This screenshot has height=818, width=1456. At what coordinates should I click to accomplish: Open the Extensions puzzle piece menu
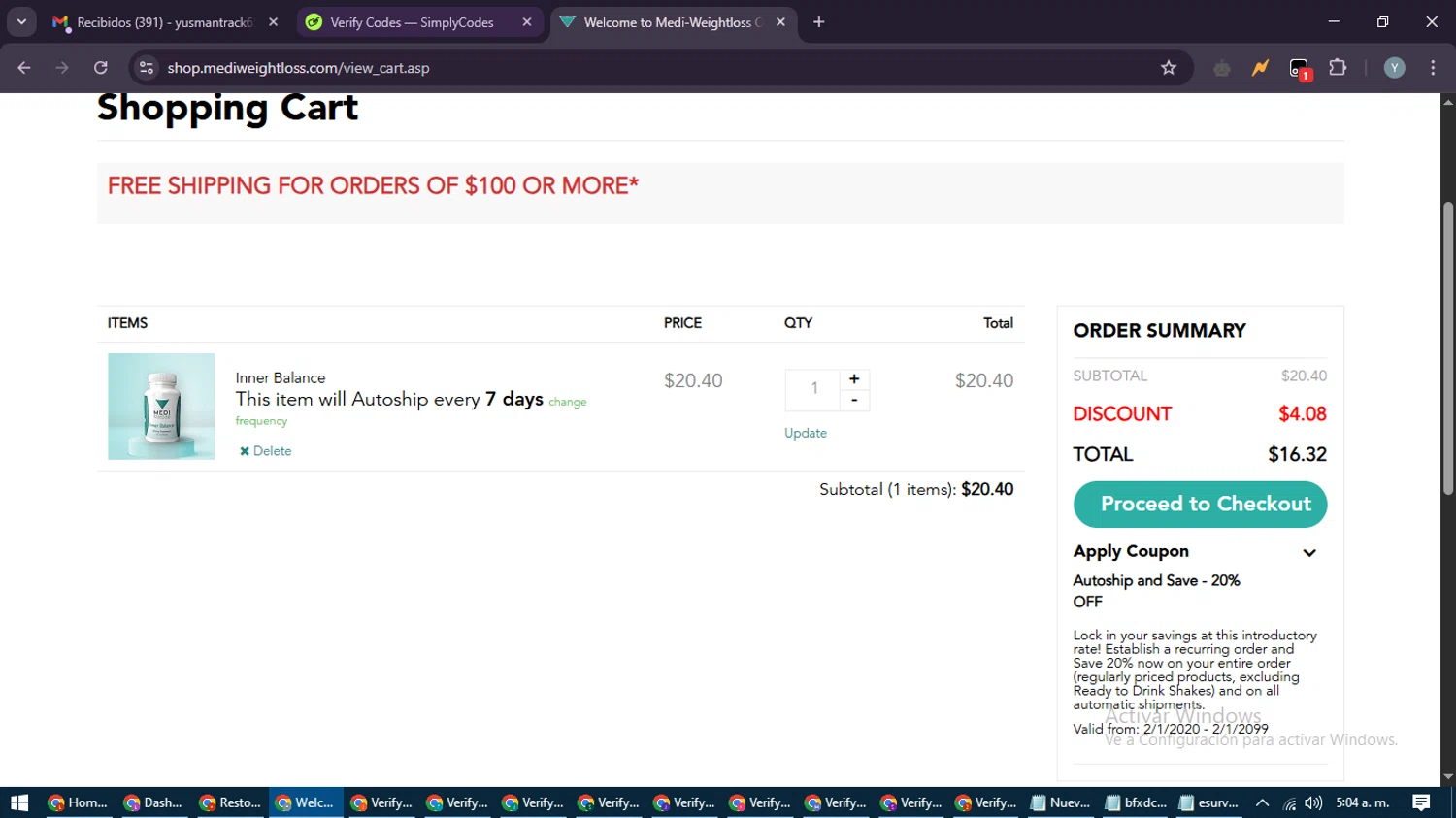[1338, 68]
